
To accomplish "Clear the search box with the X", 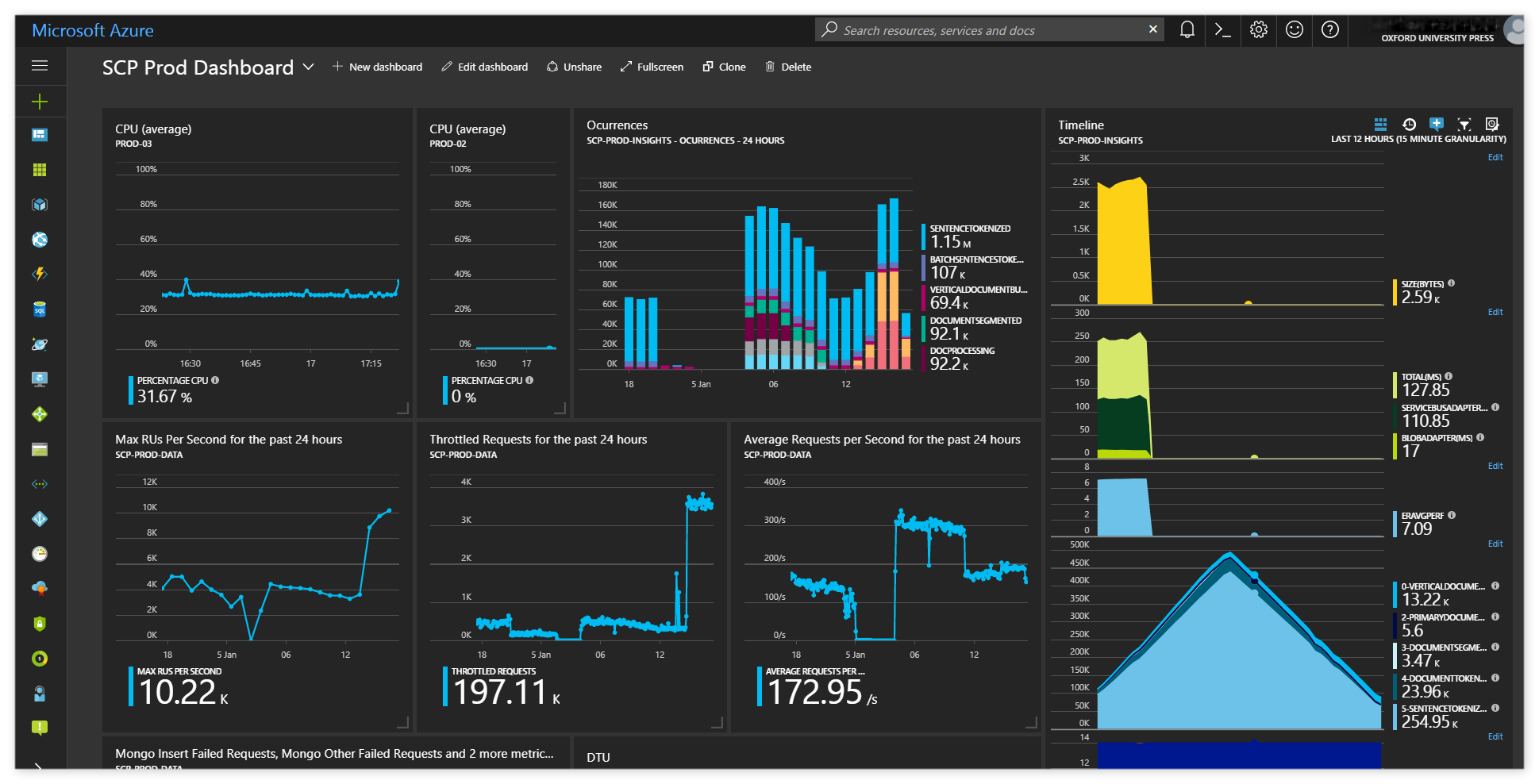I will pos(1153,29).
